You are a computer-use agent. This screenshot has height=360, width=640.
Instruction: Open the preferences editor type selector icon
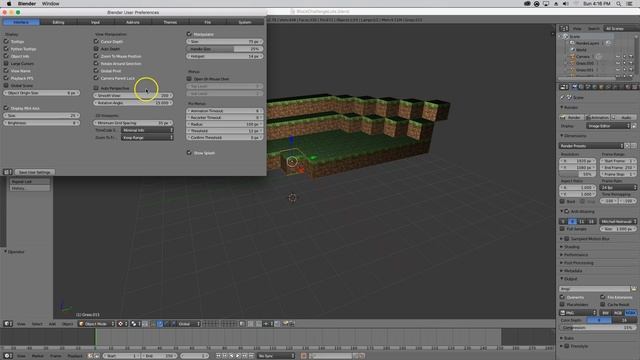(x=7, y=172)
